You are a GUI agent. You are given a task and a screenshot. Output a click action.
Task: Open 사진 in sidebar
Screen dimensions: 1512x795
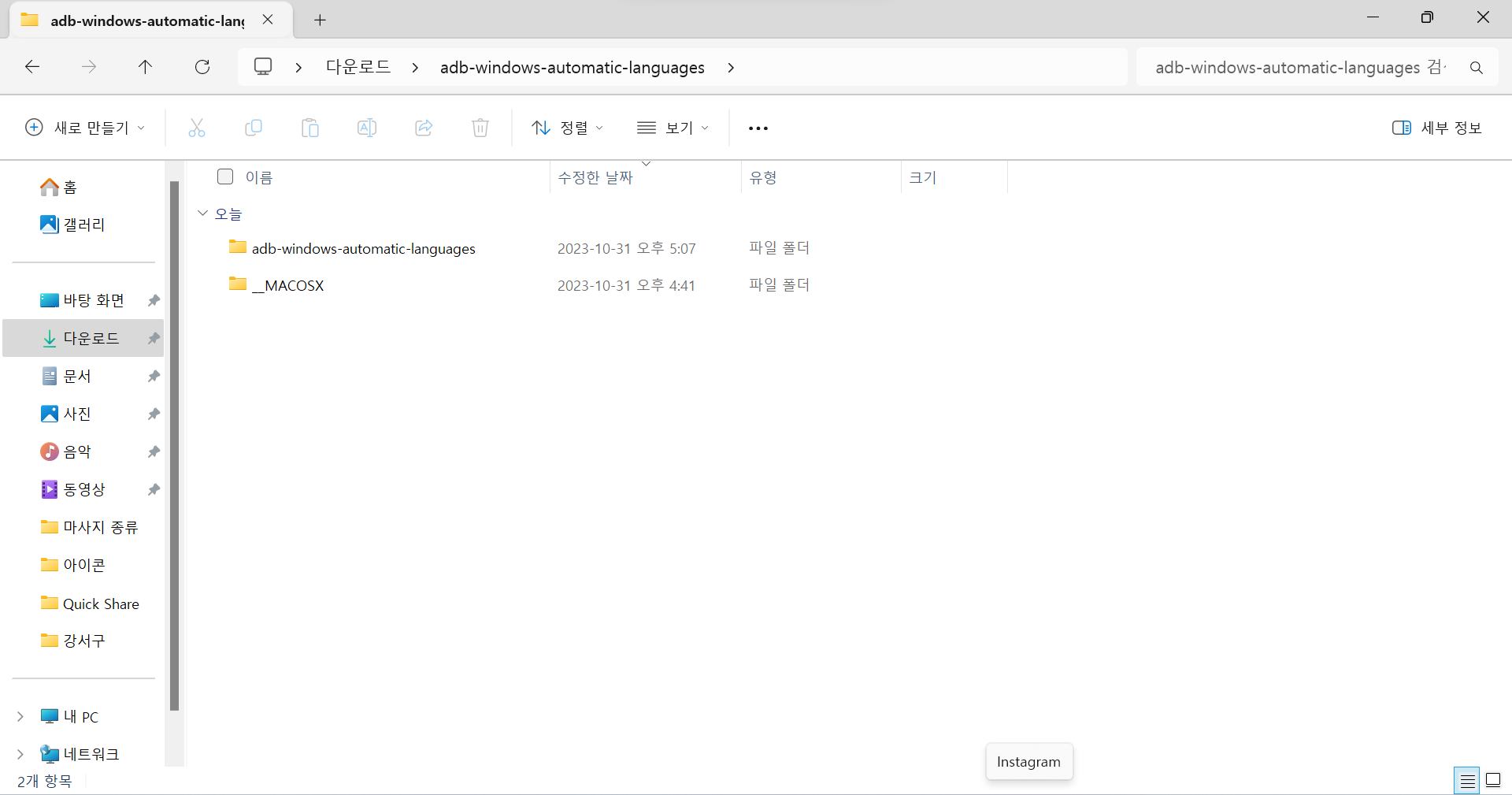(x=67, y=414)
